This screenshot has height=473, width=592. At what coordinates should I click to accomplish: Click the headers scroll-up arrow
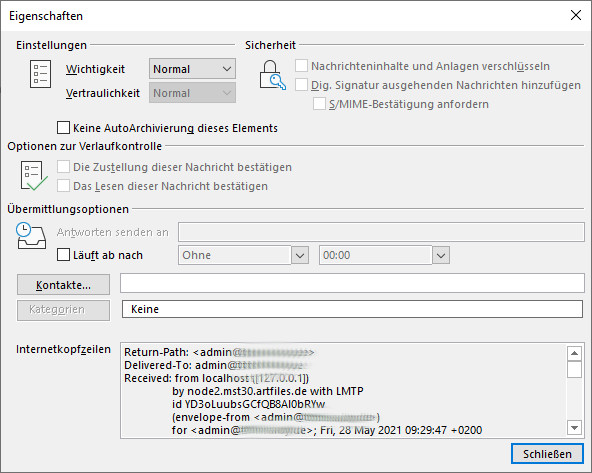click(574, 353)
